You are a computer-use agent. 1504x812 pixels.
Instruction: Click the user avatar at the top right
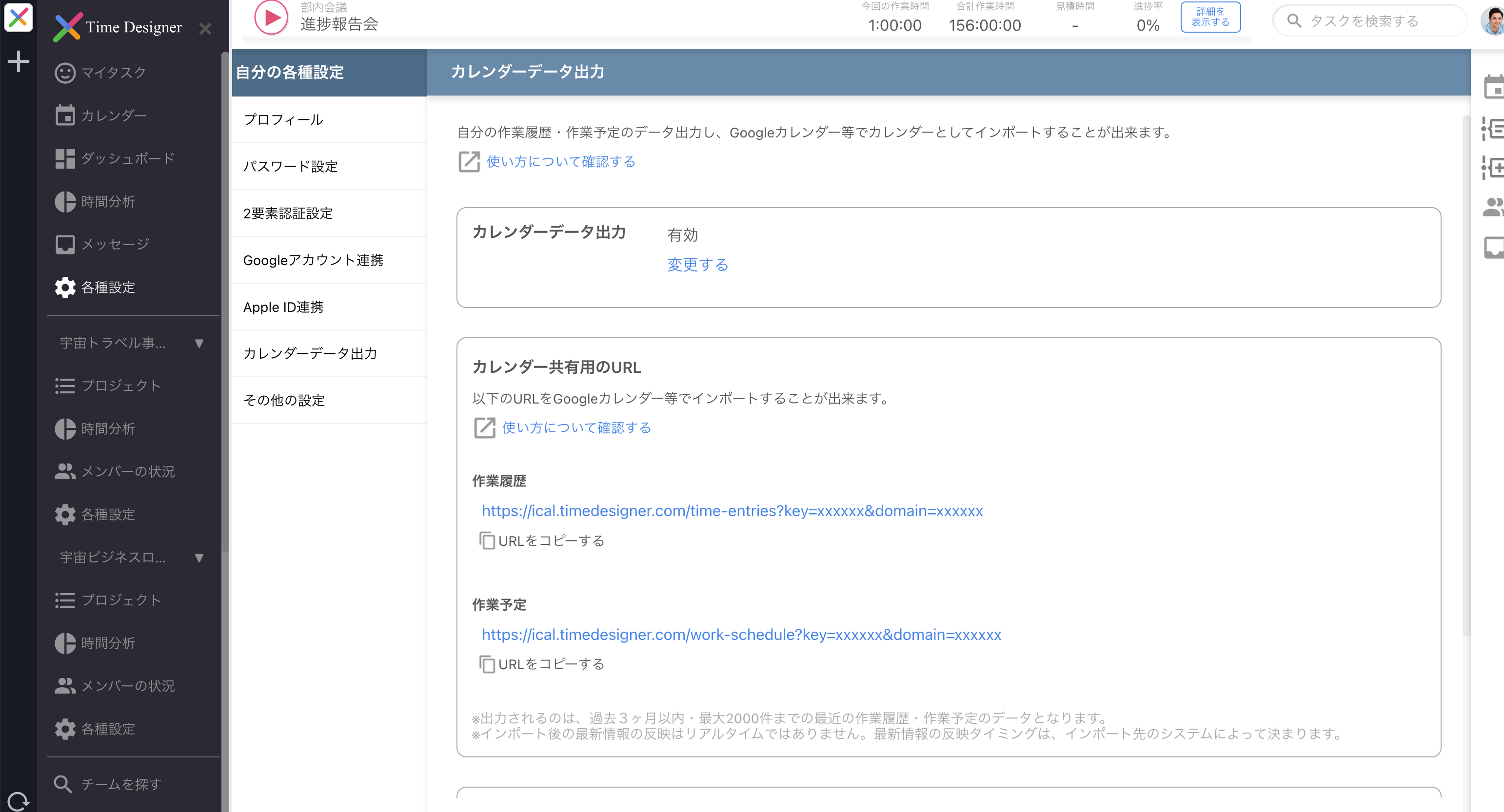(x=1492, y=20)
